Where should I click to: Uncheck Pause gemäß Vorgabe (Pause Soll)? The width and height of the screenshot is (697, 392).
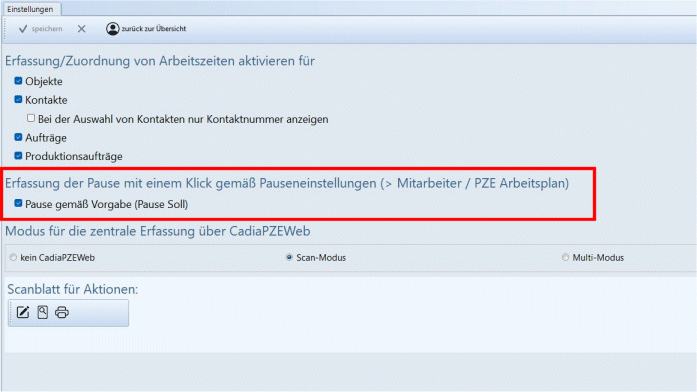18,204
